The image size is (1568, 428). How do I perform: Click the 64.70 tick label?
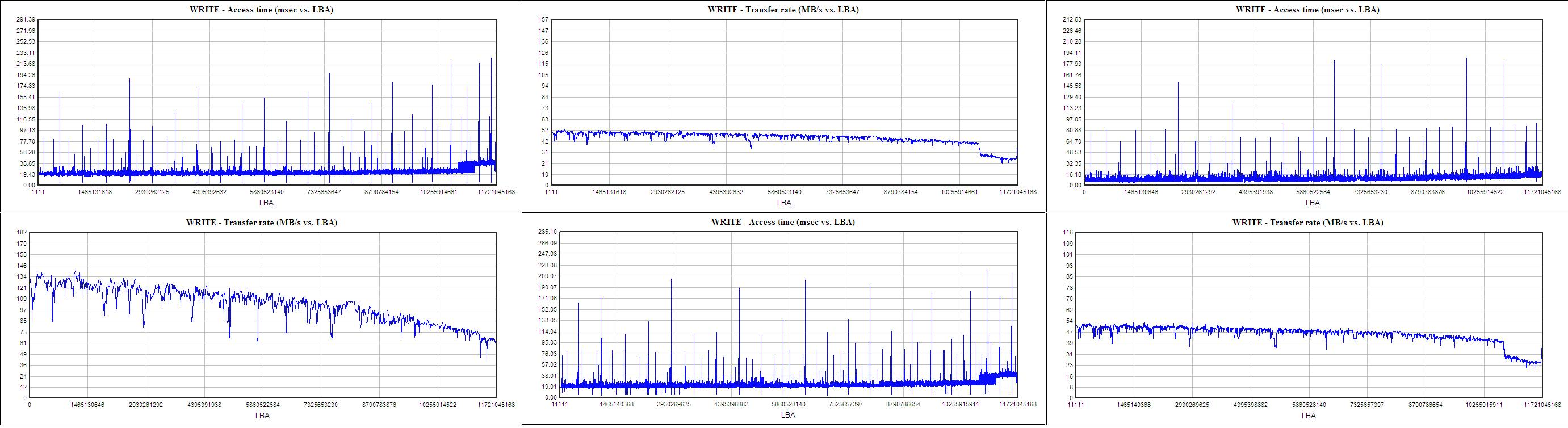pyautogui.click(x=1074, y=141)
